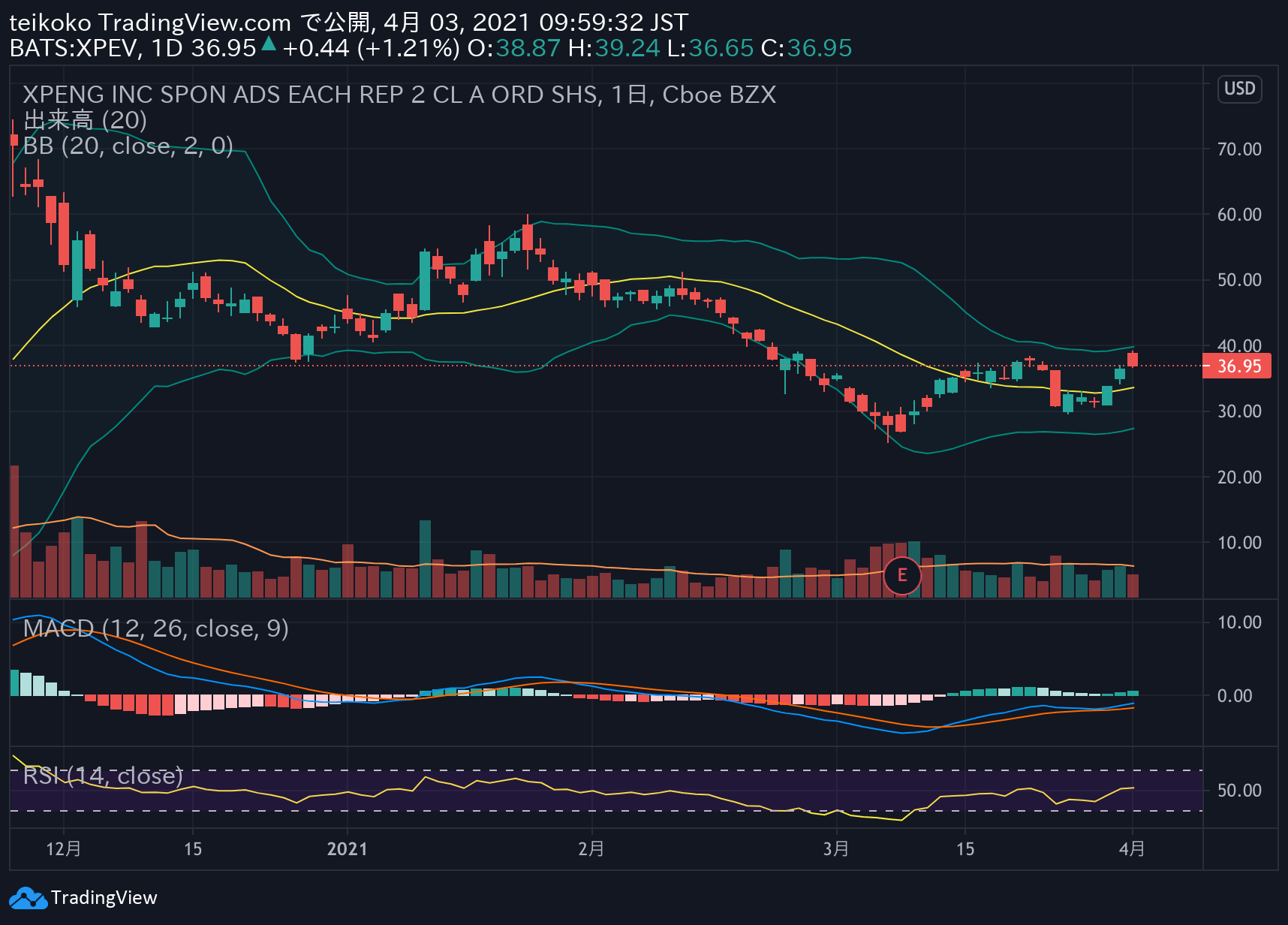The image size is (1288, 925).
Task: Click the RSI 50.00 axis label
Action: pos(1239,791)
